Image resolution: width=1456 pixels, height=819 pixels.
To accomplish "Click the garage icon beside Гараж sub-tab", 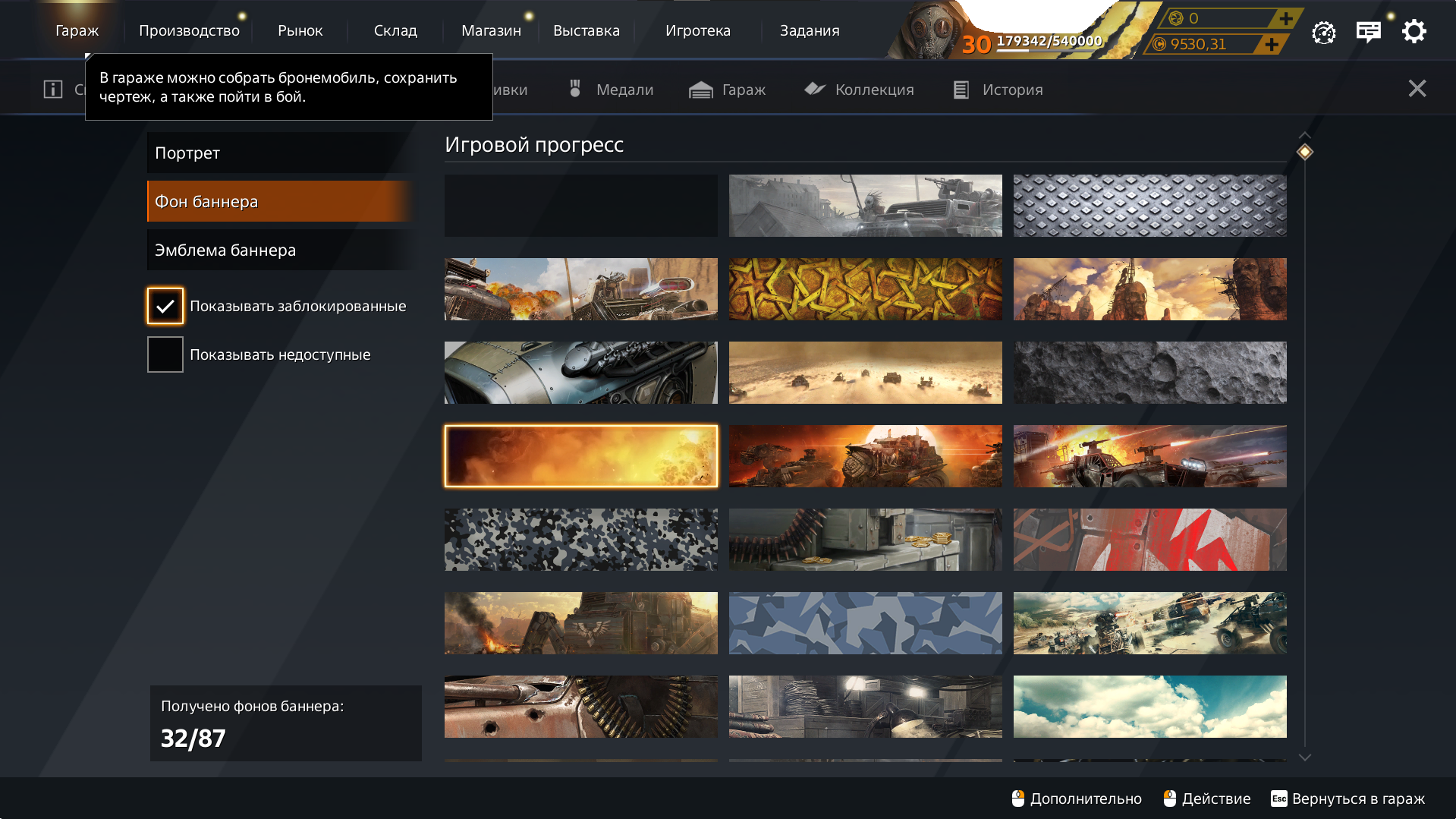I will [701, 90].
